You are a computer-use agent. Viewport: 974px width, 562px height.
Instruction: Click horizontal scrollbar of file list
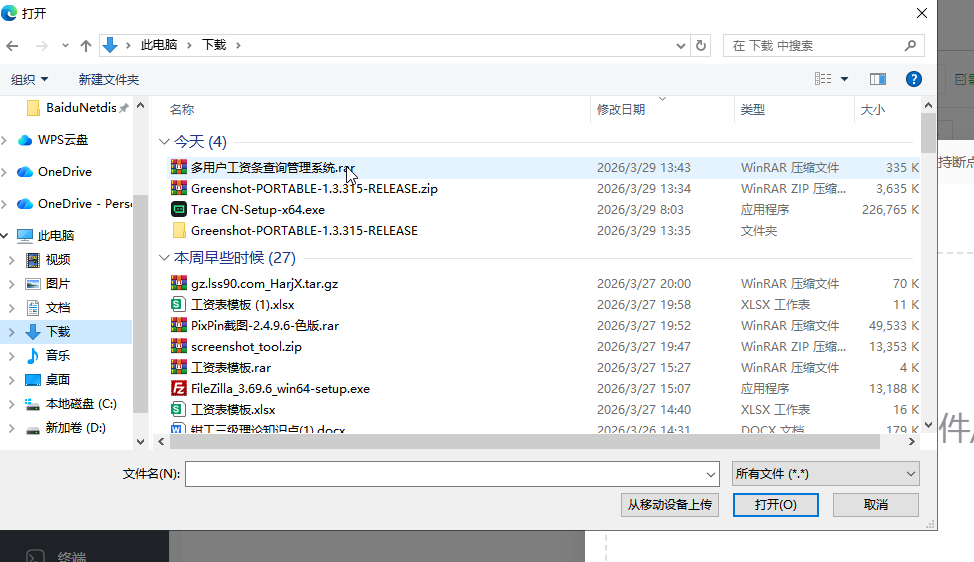tap(525, 442)
